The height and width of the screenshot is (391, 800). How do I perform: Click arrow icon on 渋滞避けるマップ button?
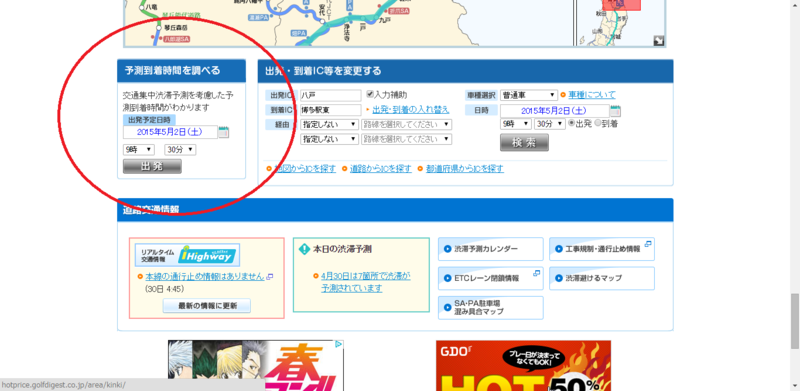(x=559, y=279)
